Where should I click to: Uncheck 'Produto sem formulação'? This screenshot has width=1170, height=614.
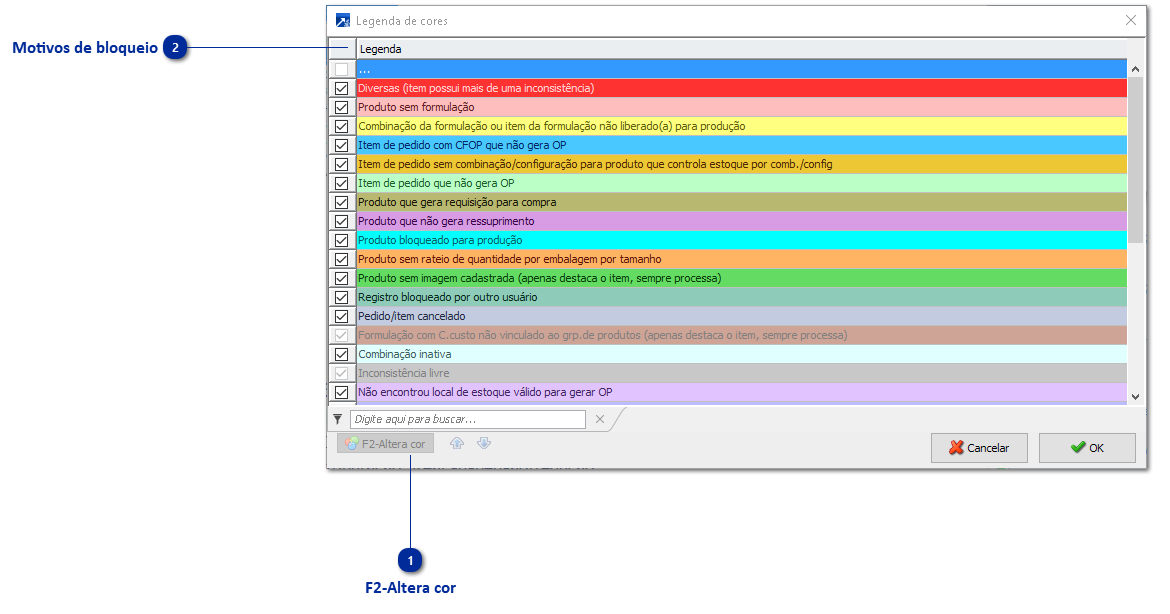tap(341, 106)
